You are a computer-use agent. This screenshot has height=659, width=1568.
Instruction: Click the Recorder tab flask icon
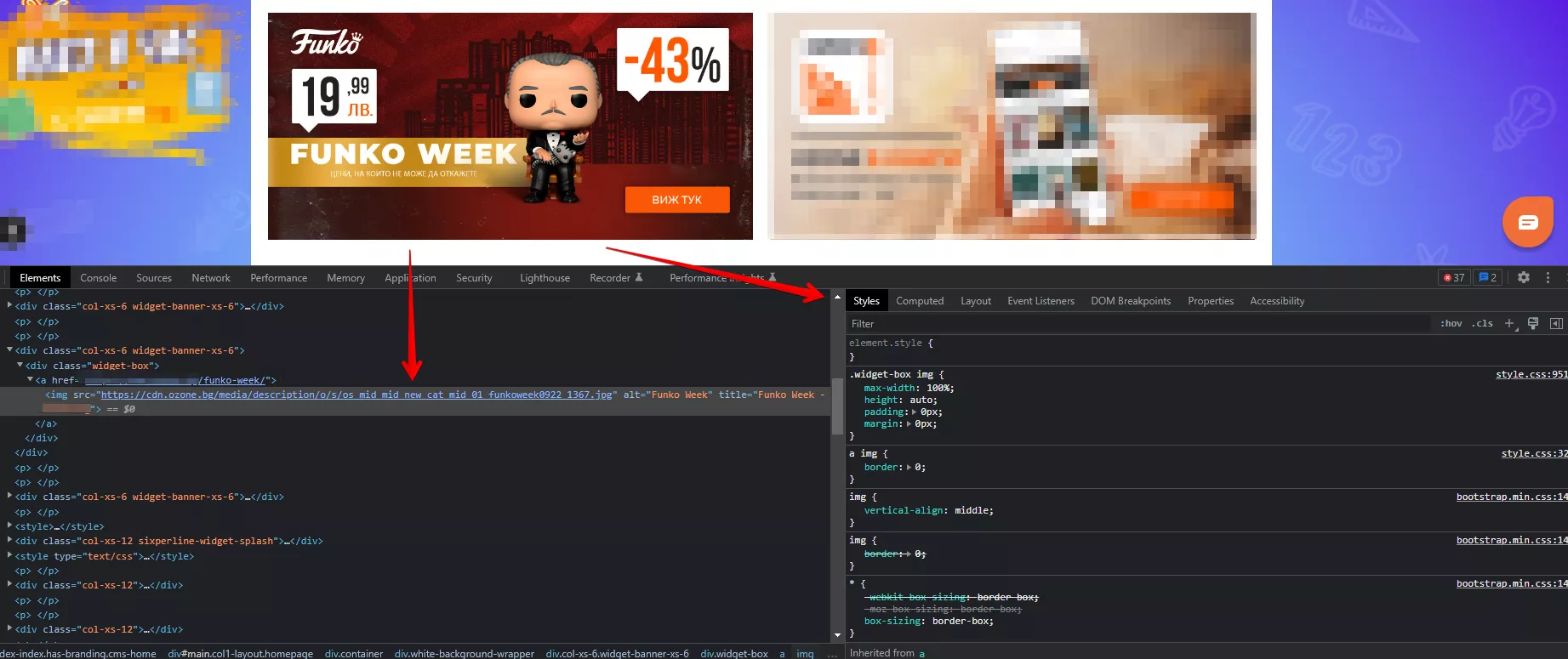tap(639, 277)
